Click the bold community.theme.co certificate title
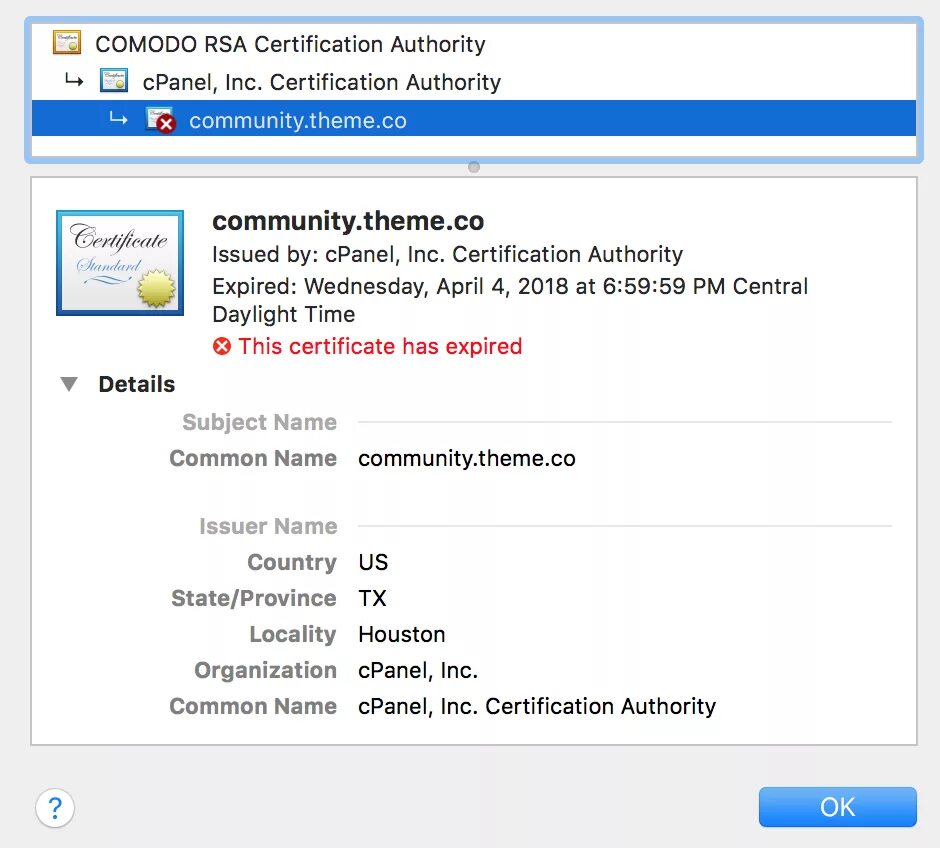 (348, 221)
